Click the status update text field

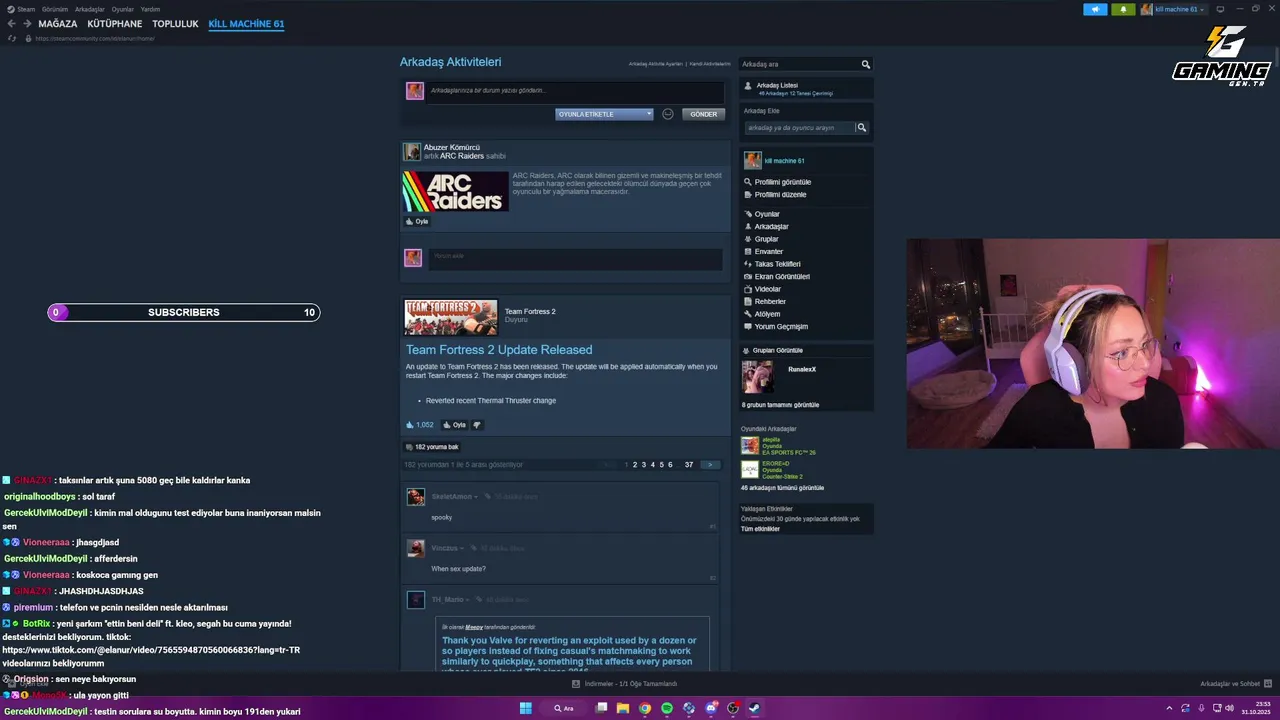tap(575, 91)
